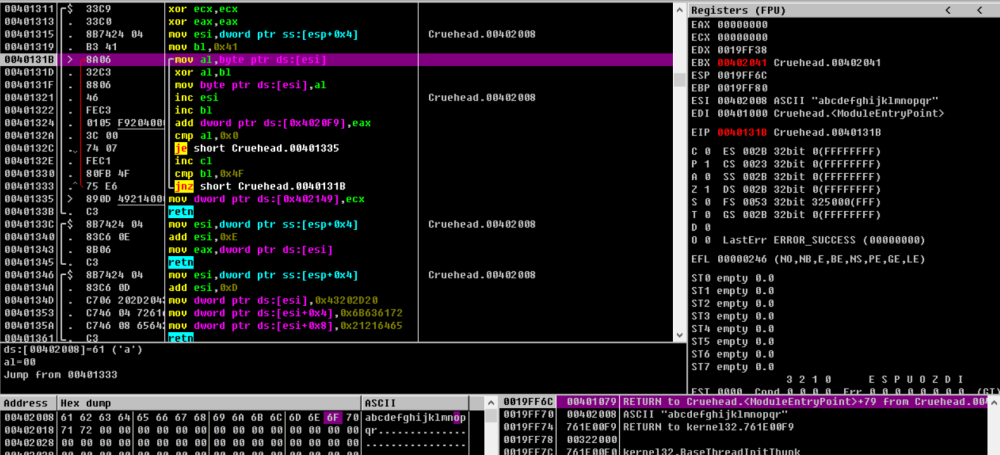Screen dimensions: 1000x455
Task: Select the 'add esi,0xE' instruction
Action: (337, 237)
